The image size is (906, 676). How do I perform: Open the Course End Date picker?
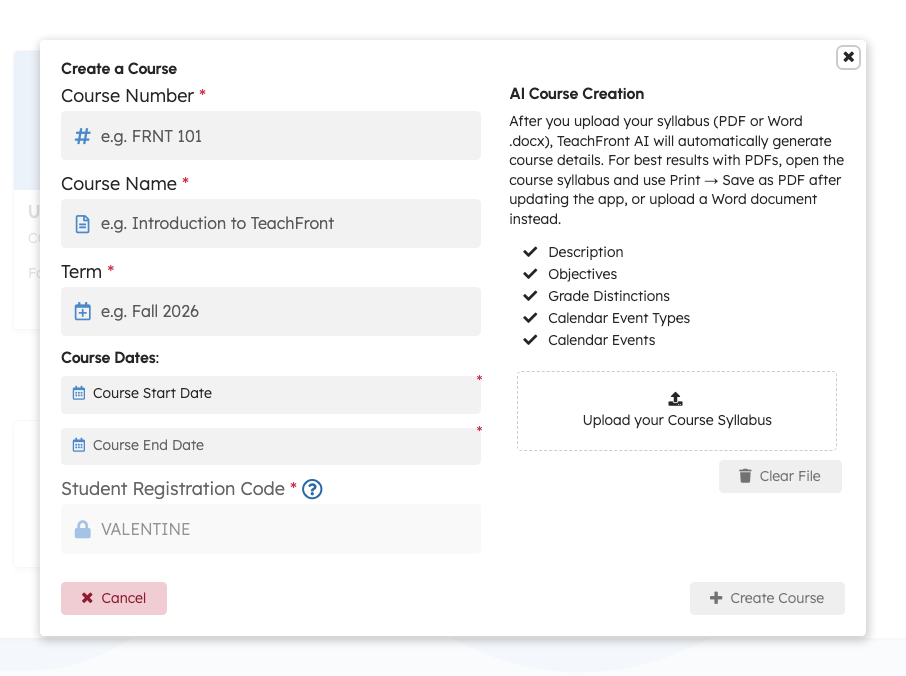click(x=270, y=446)
